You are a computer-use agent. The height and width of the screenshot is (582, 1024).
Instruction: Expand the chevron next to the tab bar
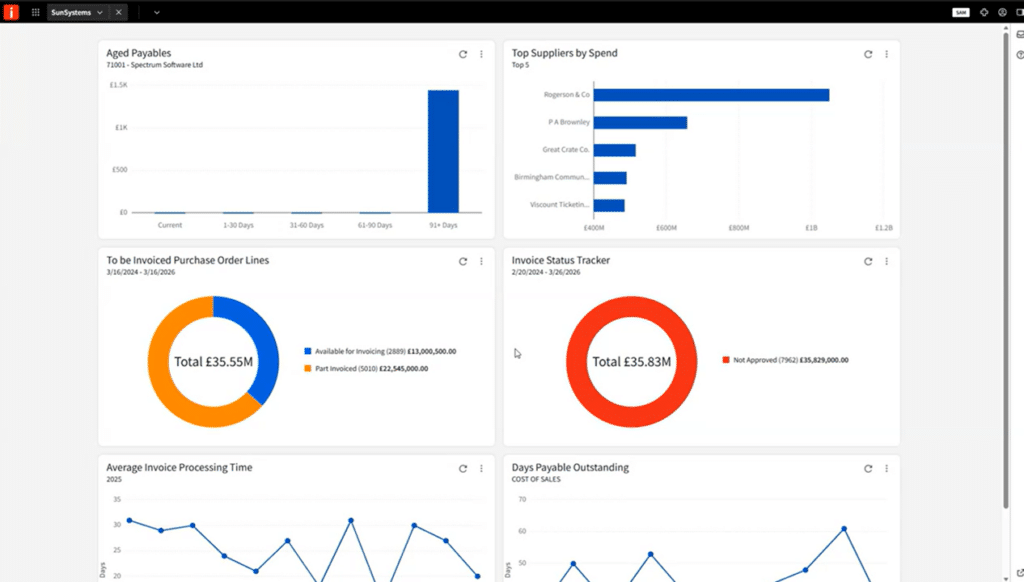[157, 12]
